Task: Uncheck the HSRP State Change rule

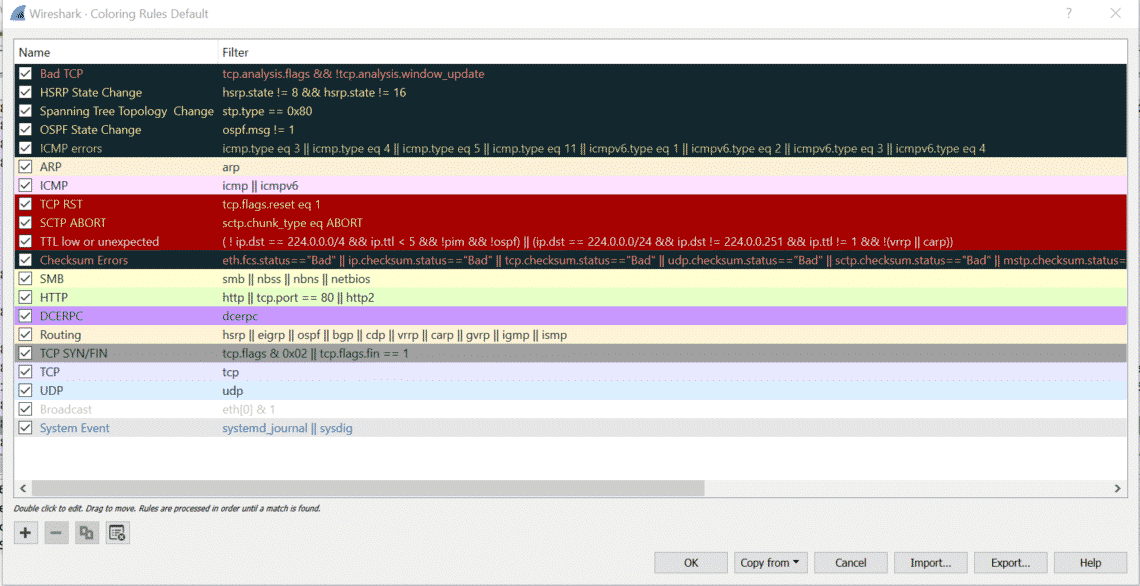Action: (x=25, y=92)
